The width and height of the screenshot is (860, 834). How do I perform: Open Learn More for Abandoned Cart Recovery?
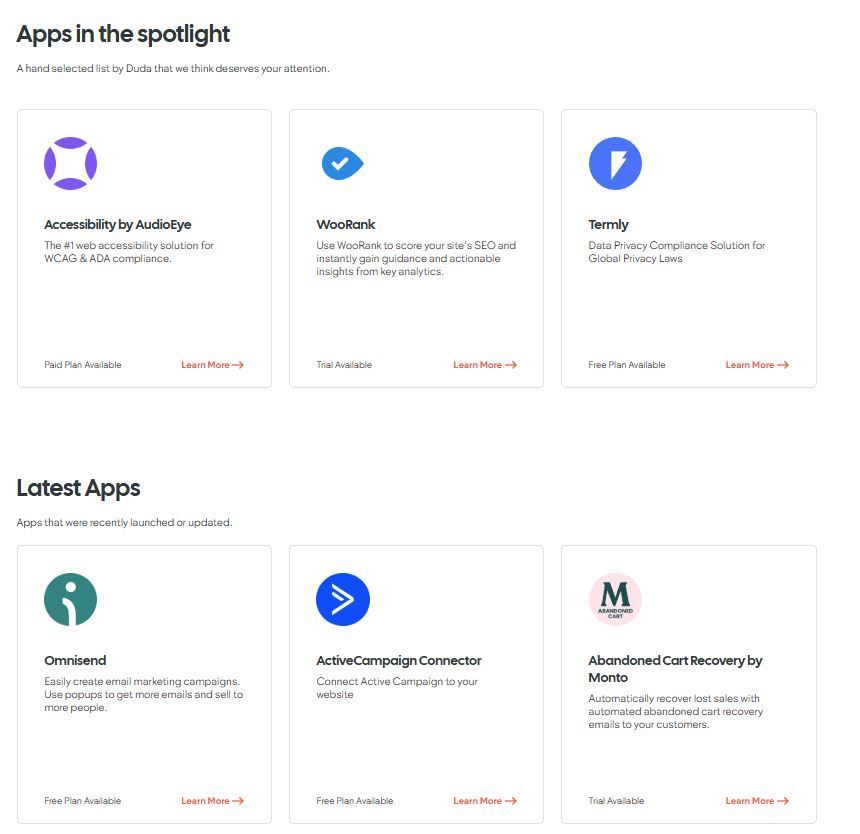pyautogui.click(x=757, y=801)
